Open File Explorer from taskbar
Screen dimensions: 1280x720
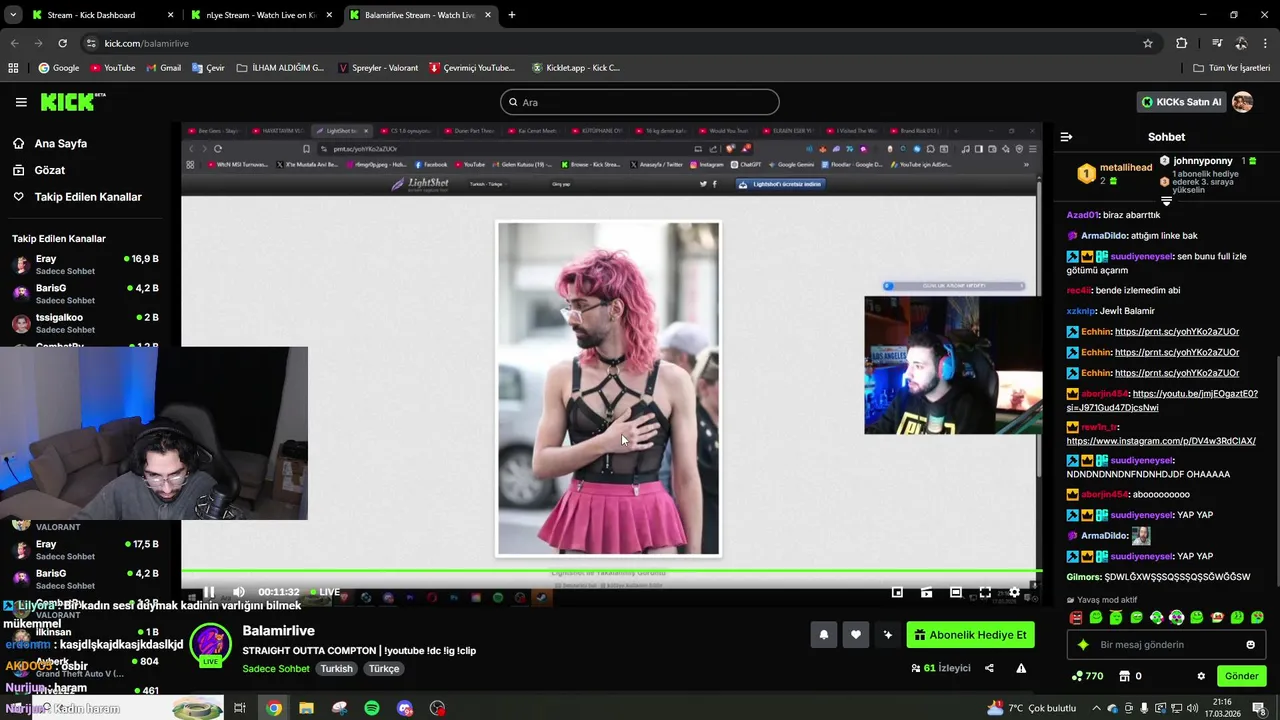tap(306, 708)
